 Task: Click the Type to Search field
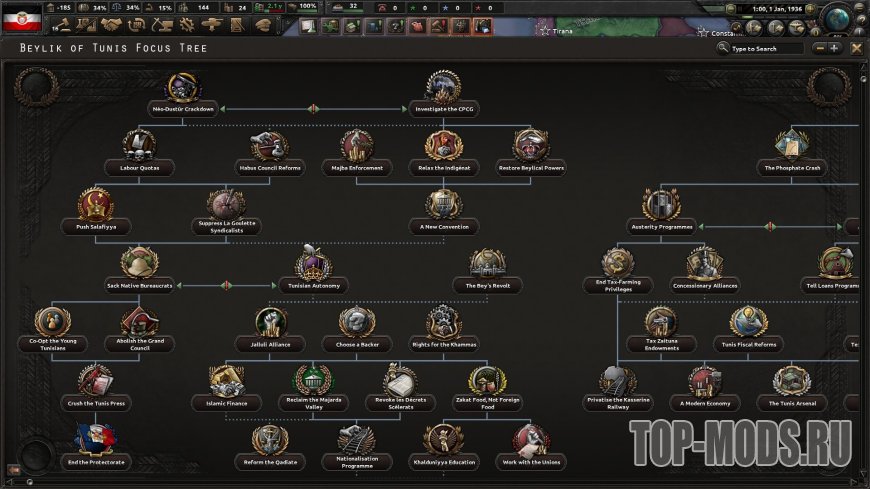[x=765, y=48]
